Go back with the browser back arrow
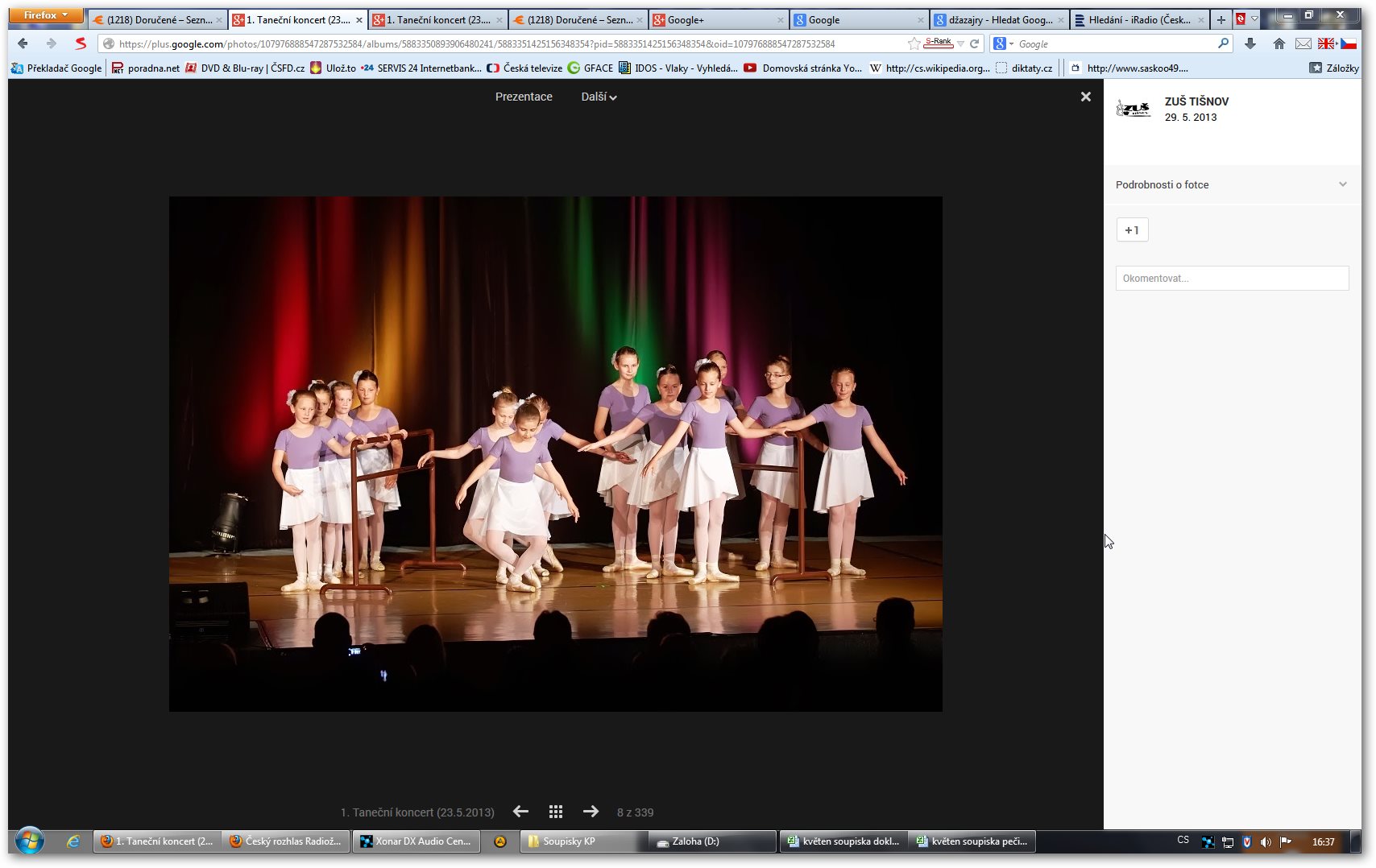Image resolution: width=1376 pixels, height=868 pixels. (23, 43)
